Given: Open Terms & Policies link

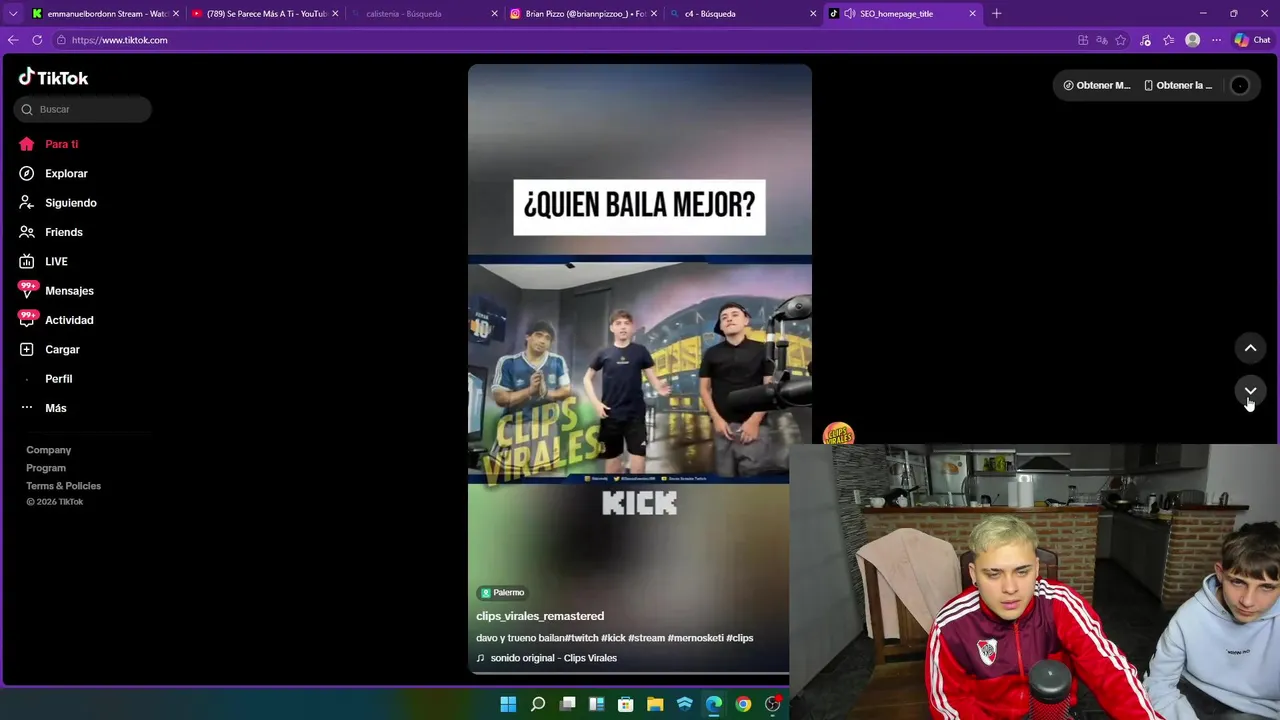Looking at the screenshot, I should tap(64, 486).
